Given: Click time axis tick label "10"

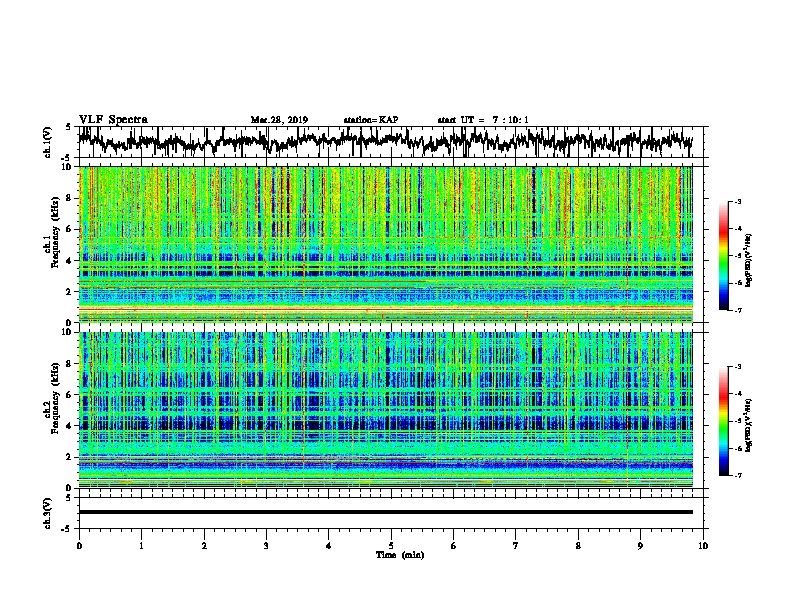Looking at the screenshot, I should pyautogui.click(x=703, y=546).
